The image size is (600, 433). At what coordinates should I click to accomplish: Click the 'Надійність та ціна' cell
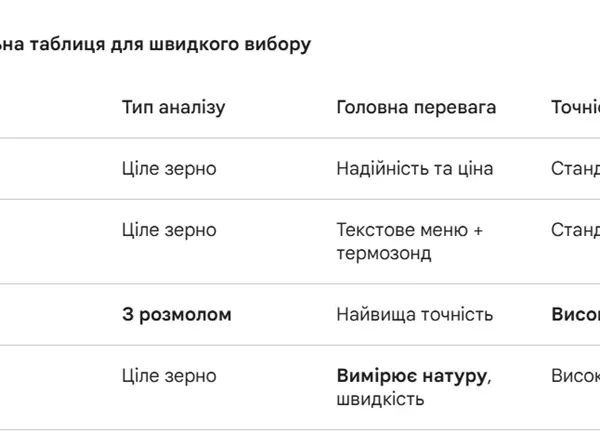pos(415,169)
